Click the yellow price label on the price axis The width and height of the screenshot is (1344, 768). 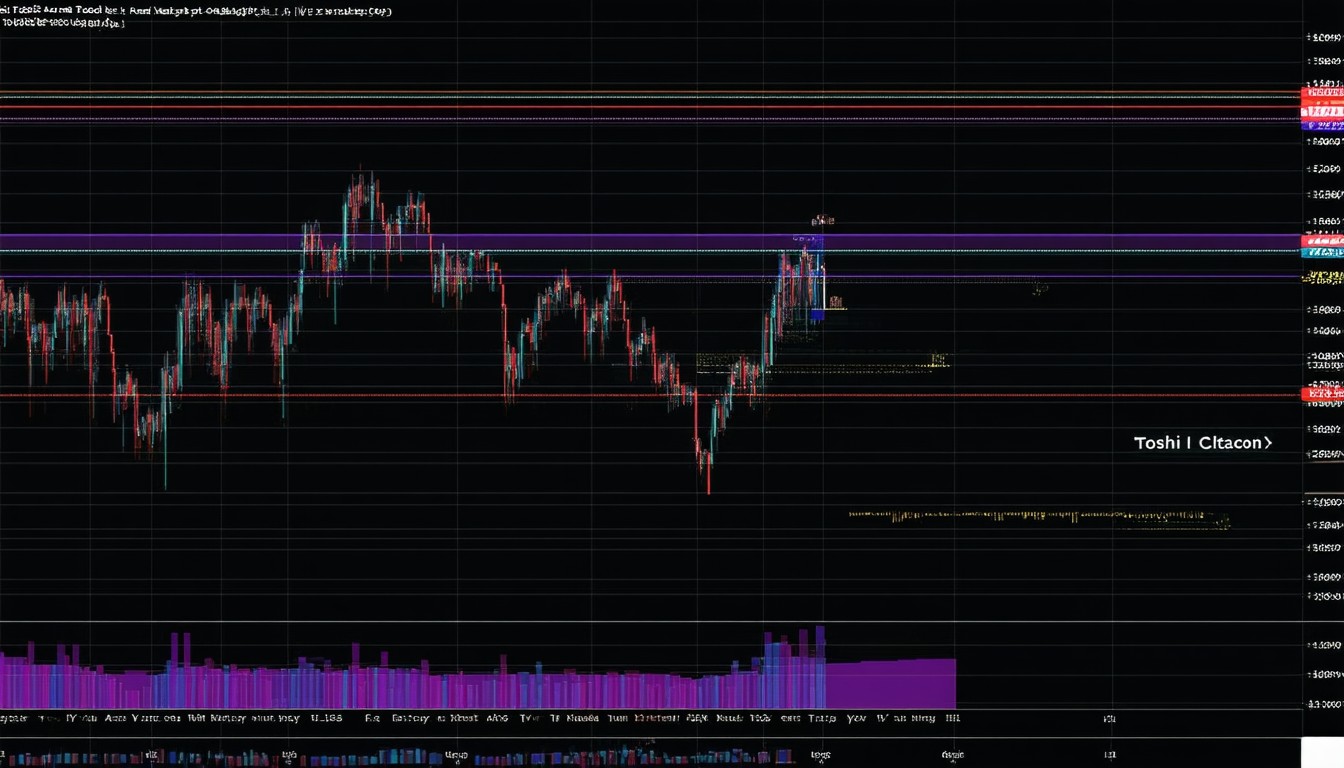(1322, 277)
